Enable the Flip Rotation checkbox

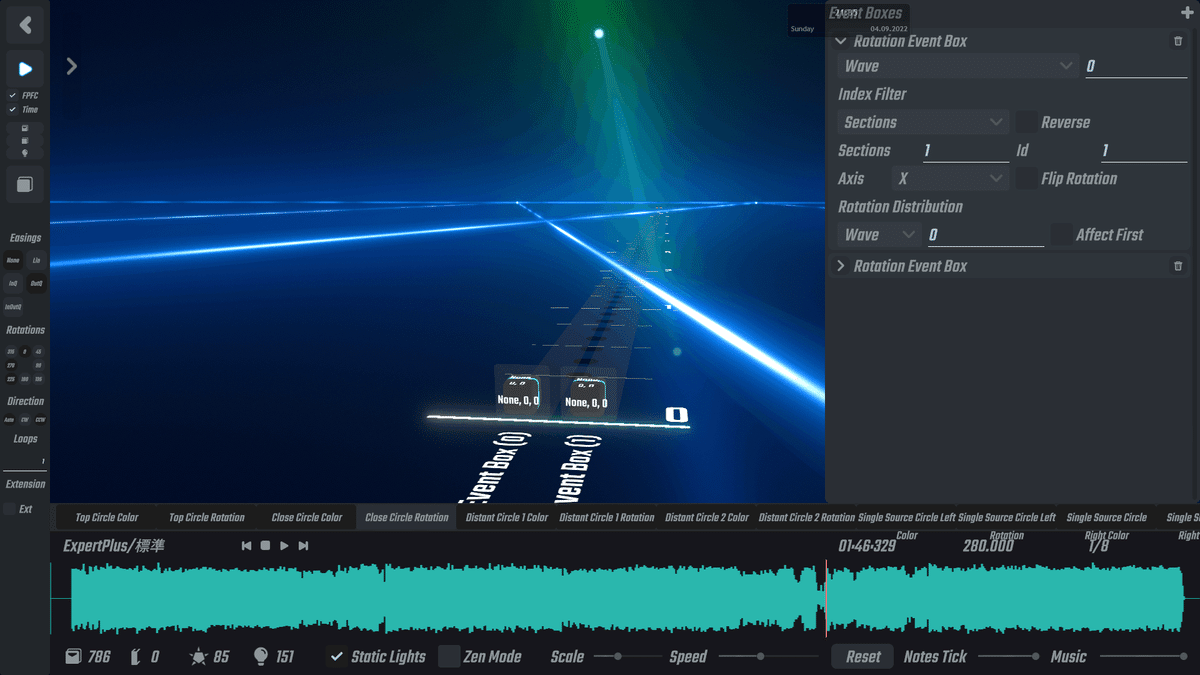1026,178
